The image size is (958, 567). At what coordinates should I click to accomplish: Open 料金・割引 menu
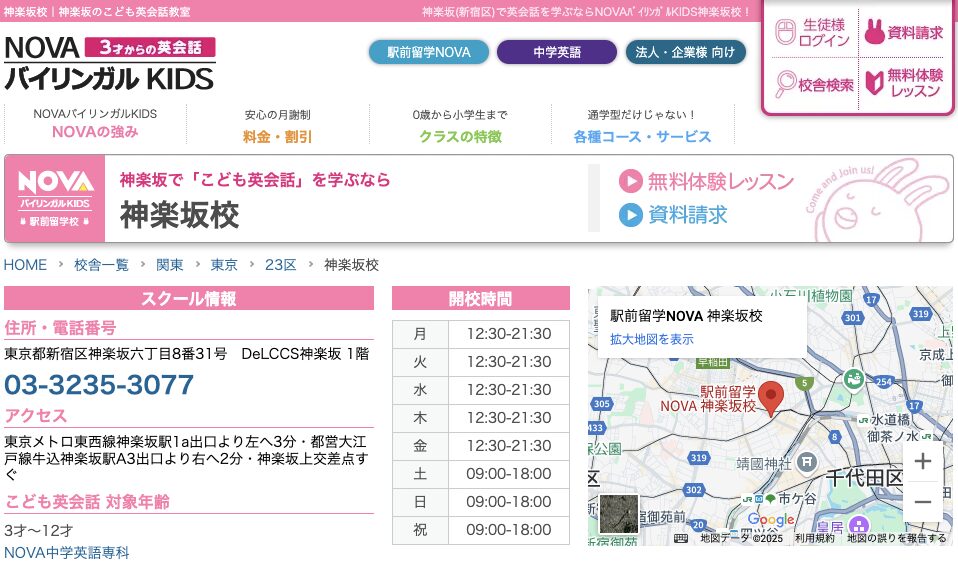click(x=277, y=125)
